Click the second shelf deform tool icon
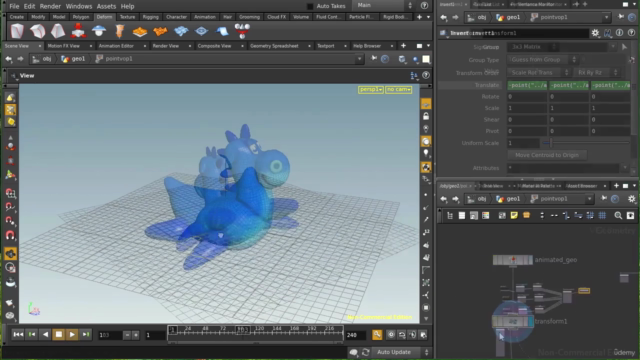Screen dimensions: 640x360 [38, 31]
